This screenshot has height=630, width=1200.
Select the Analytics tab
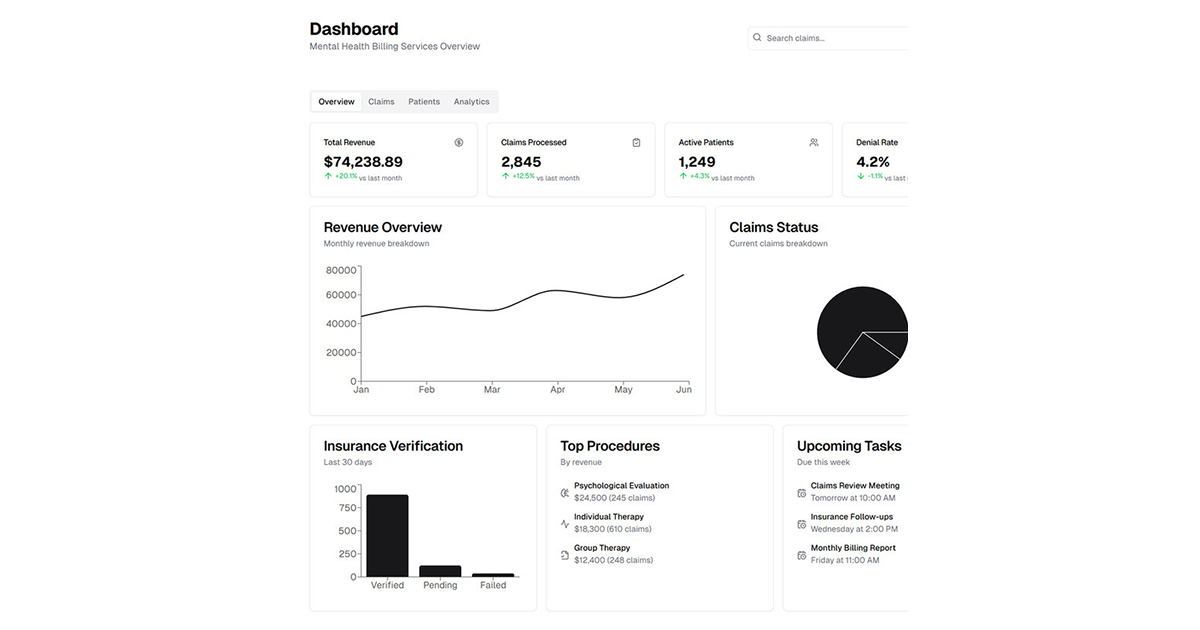tap(471, 102)
